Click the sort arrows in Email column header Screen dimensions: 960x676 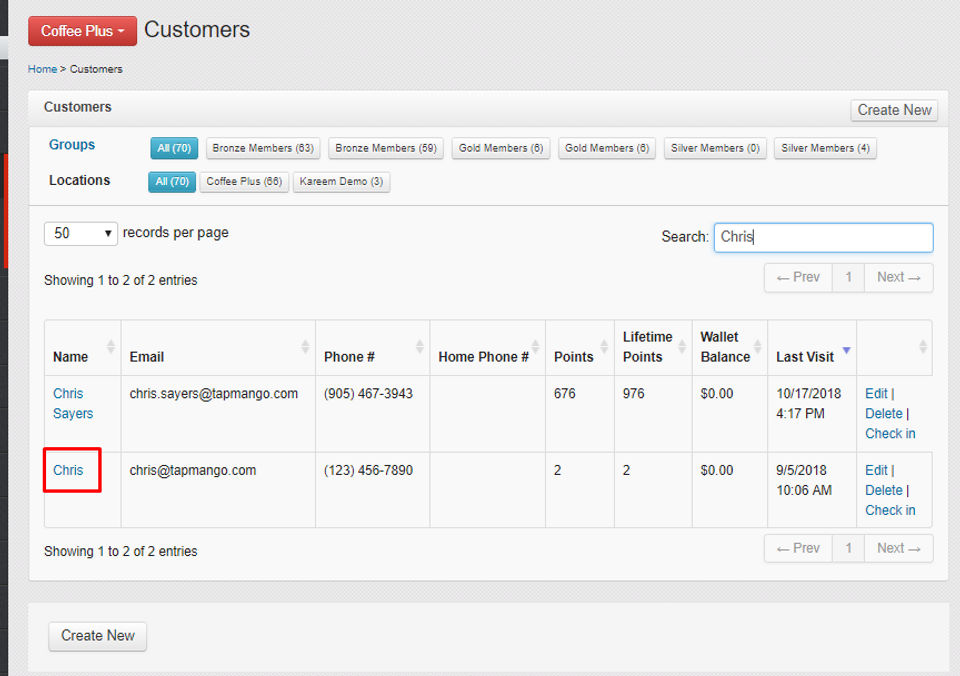pyautogui.click(x=305, y=347)
